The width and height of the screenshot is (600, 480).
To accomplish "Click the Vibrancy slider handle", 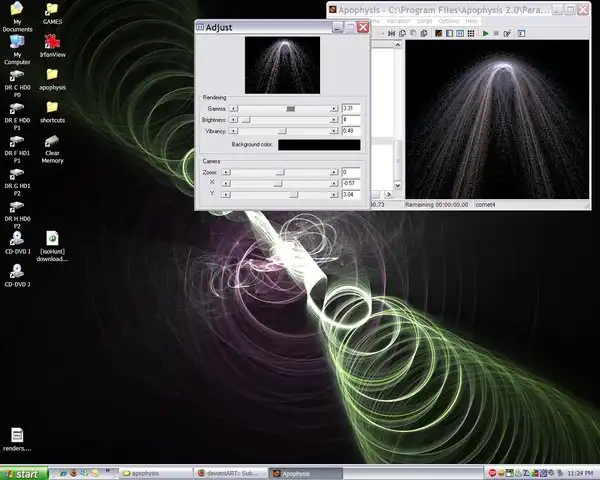I will tap(282, 130).
